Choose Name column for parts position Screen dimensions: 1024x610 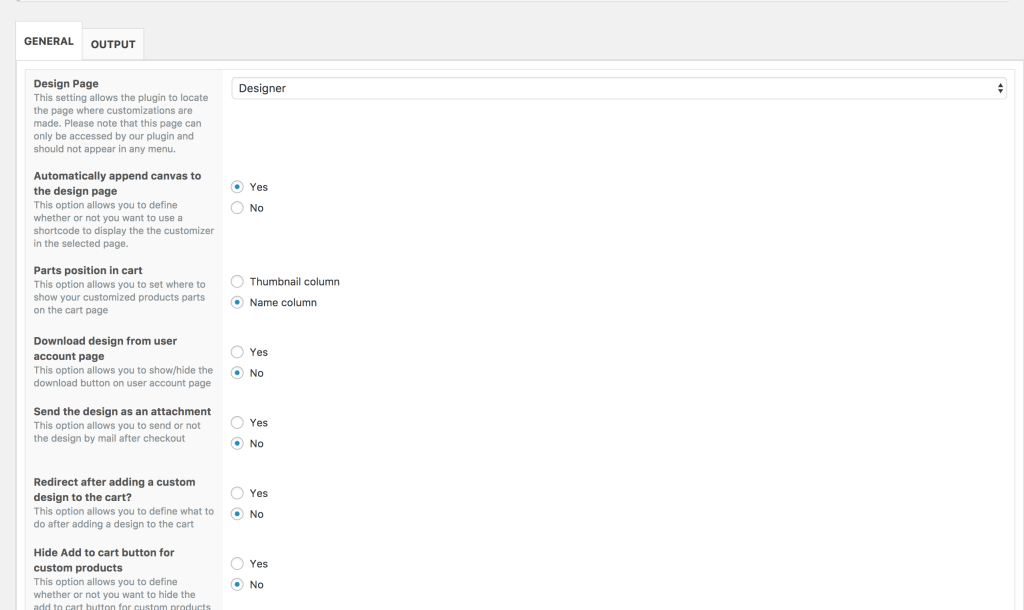tap(237, 302)
